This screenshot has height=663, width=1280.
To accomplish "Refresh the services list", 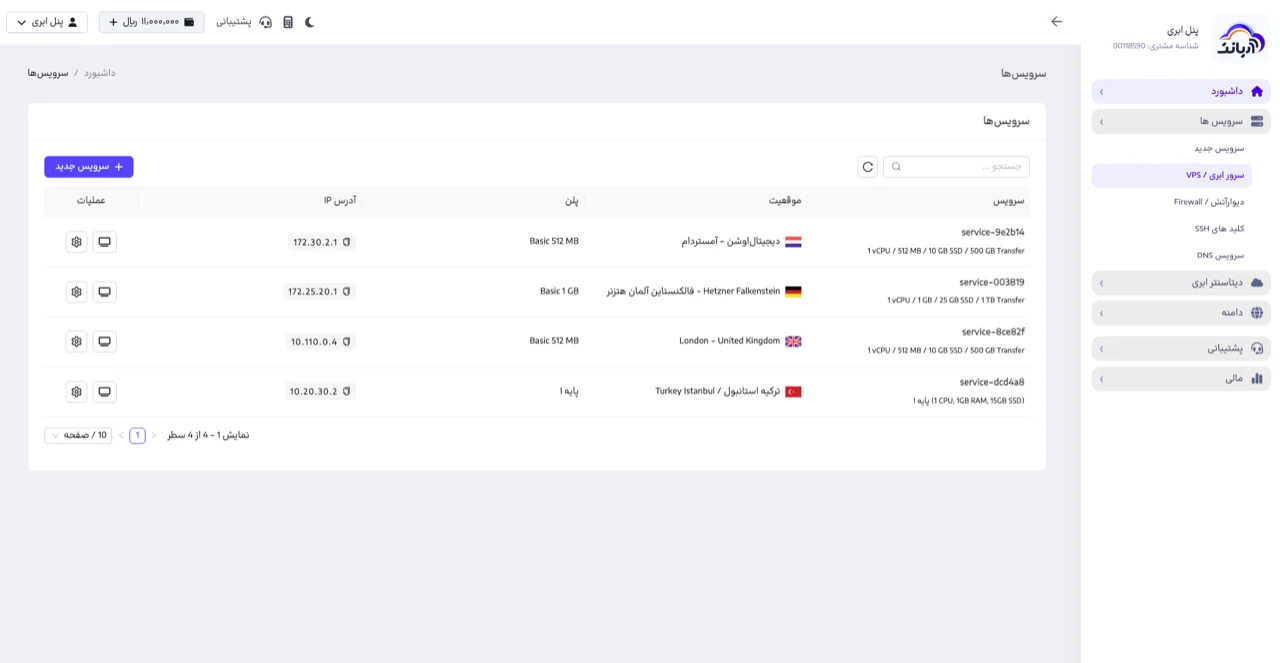I will 868,167.
